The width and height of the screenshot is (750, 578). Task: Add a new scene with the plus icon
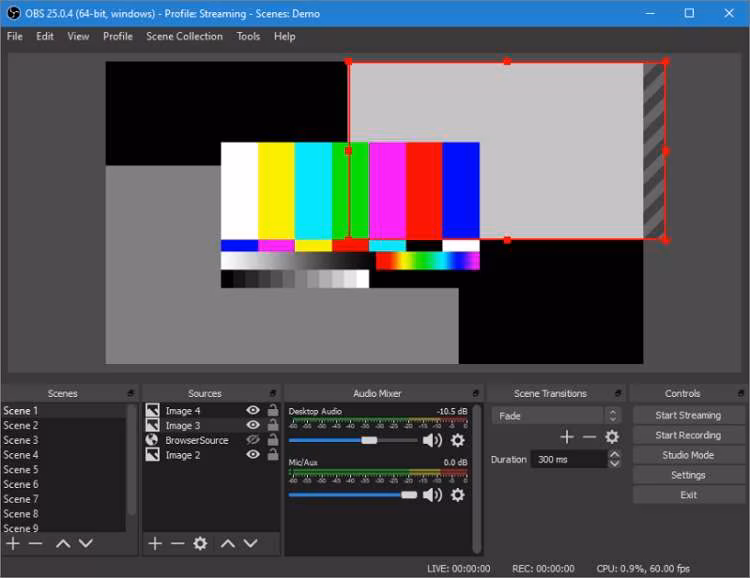(x=13, y=544)
